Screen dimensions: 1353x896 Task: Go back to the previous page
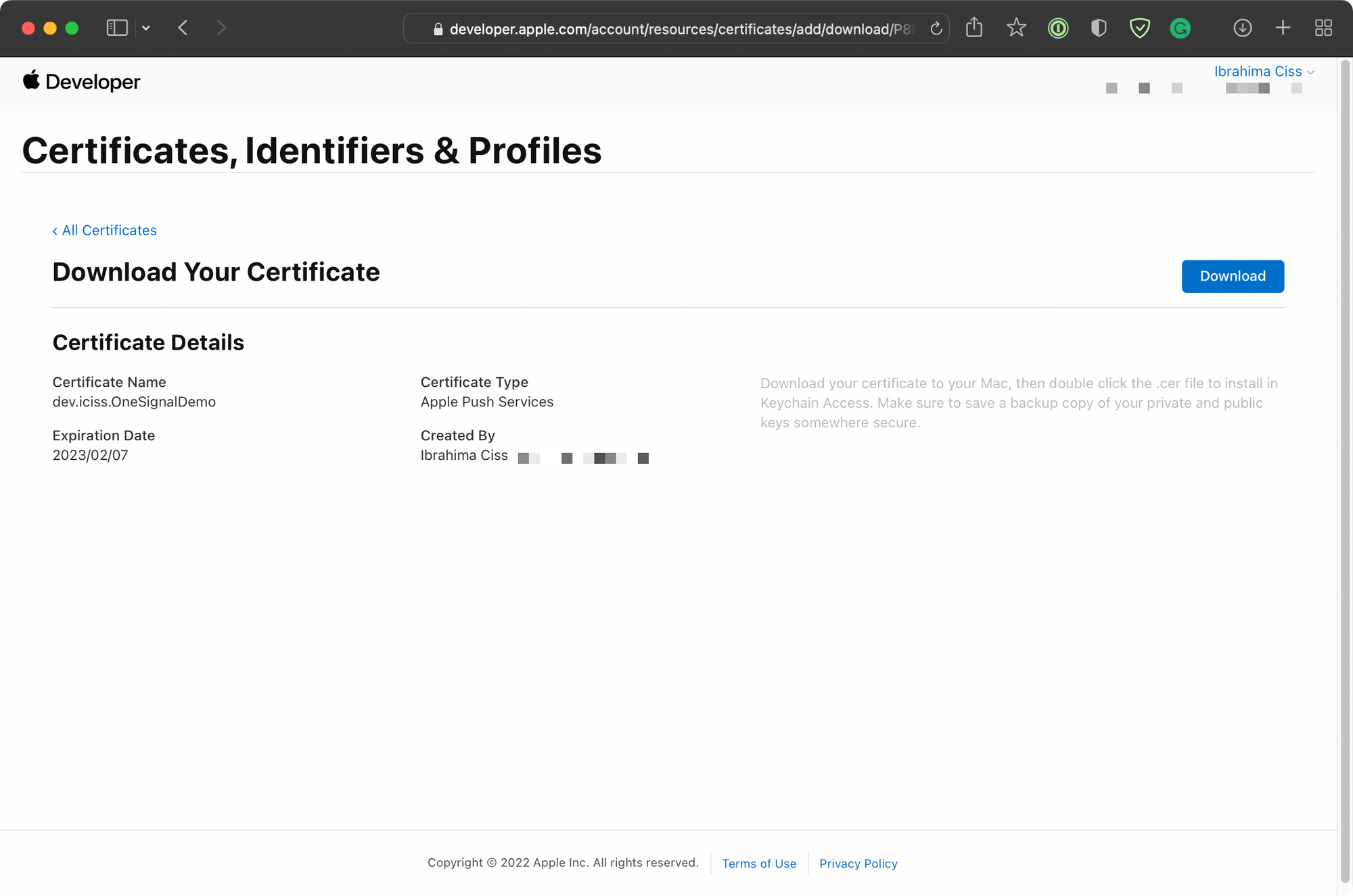tap(183, 28)
